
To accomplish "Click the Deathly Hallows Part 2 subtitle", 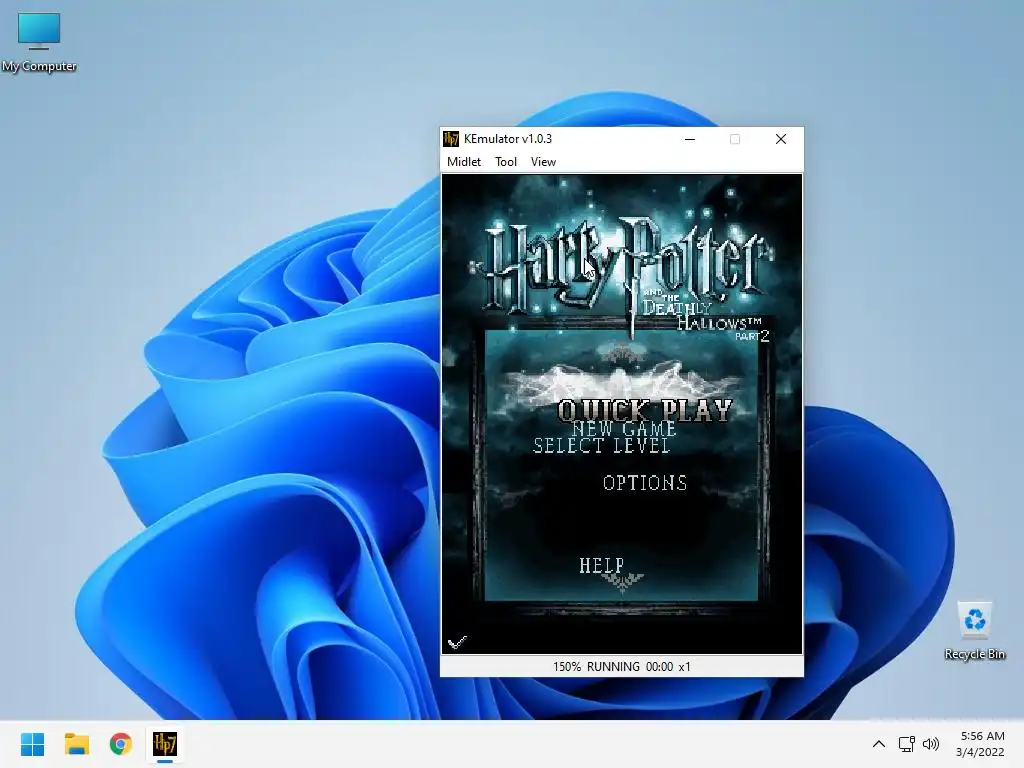I will 705,316.
